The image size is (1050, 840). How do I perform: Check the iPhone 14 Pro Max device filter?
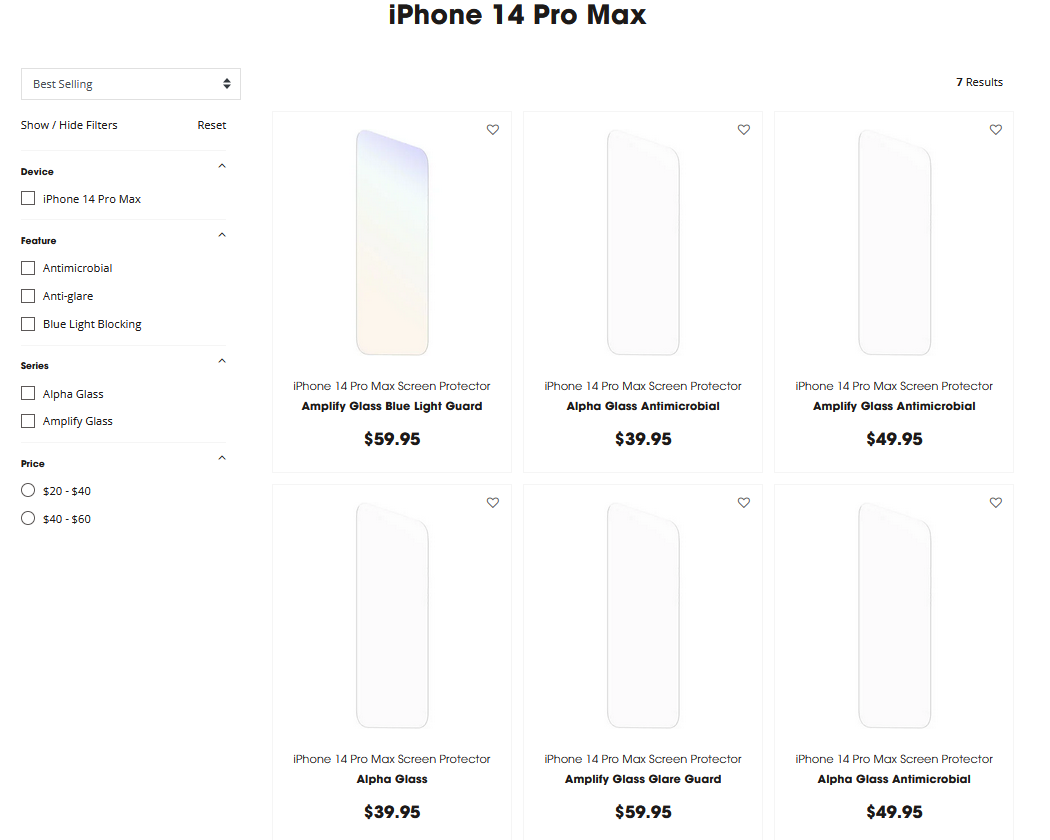(27, 198)
